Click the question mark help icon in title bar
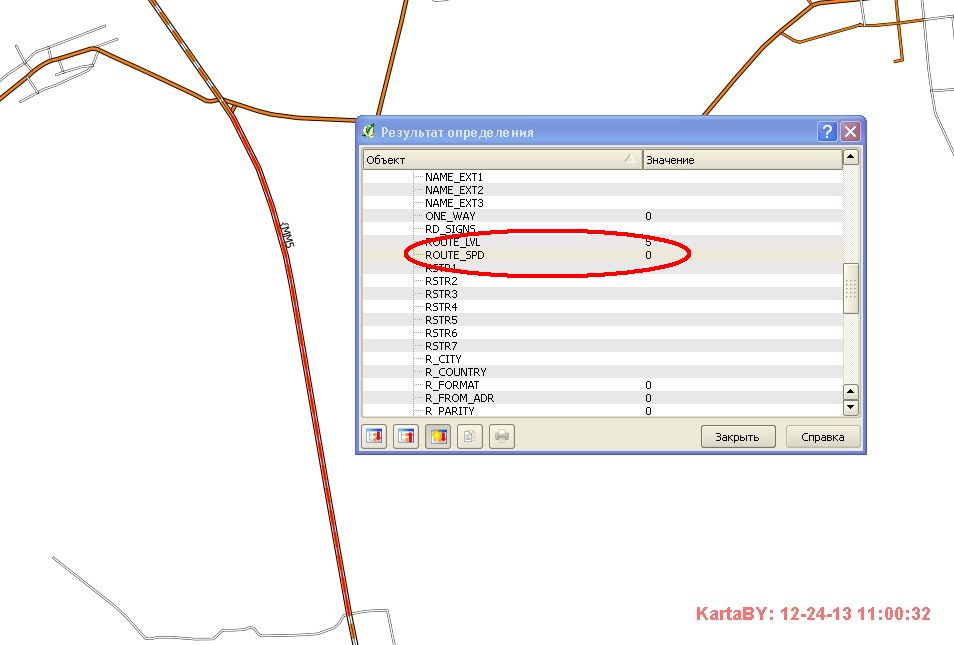 (827, 132)
